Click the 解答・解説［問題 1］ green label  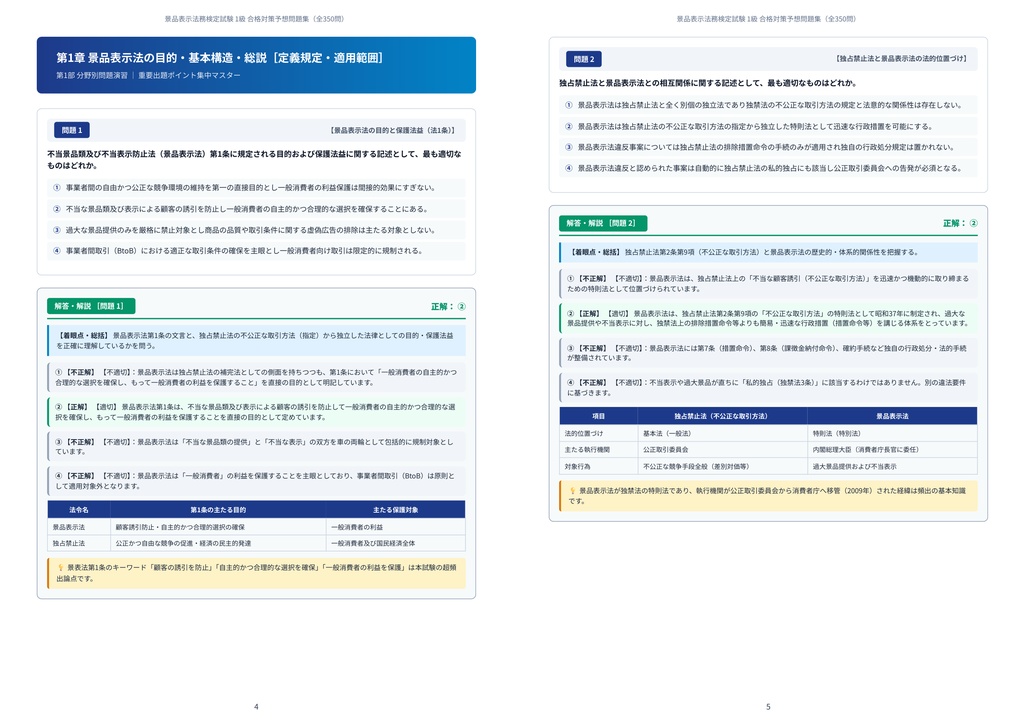[91, 306]
